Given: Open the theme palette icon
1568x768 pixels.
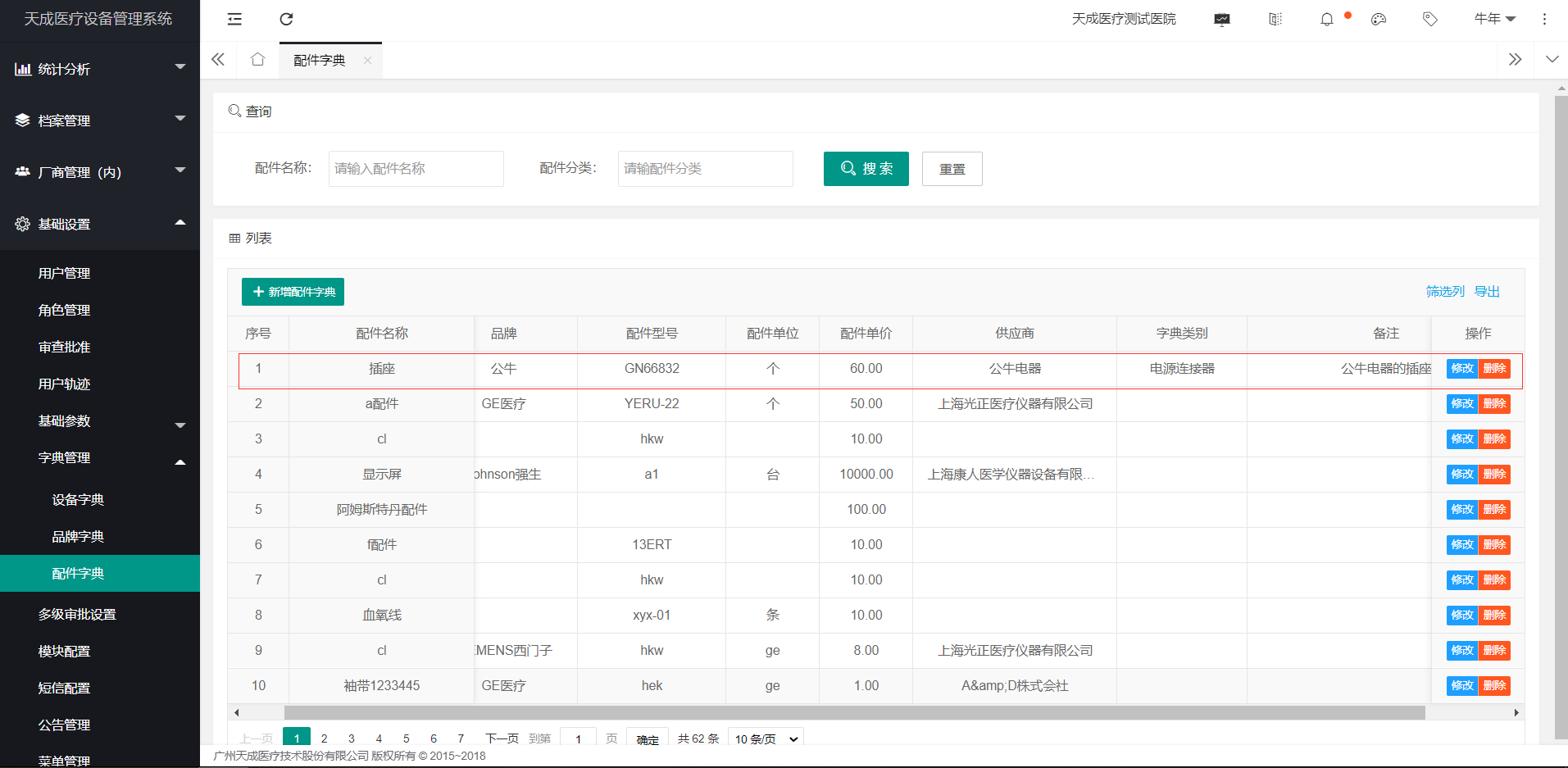Looking at the screenshot, I should tap(1379, 19).
